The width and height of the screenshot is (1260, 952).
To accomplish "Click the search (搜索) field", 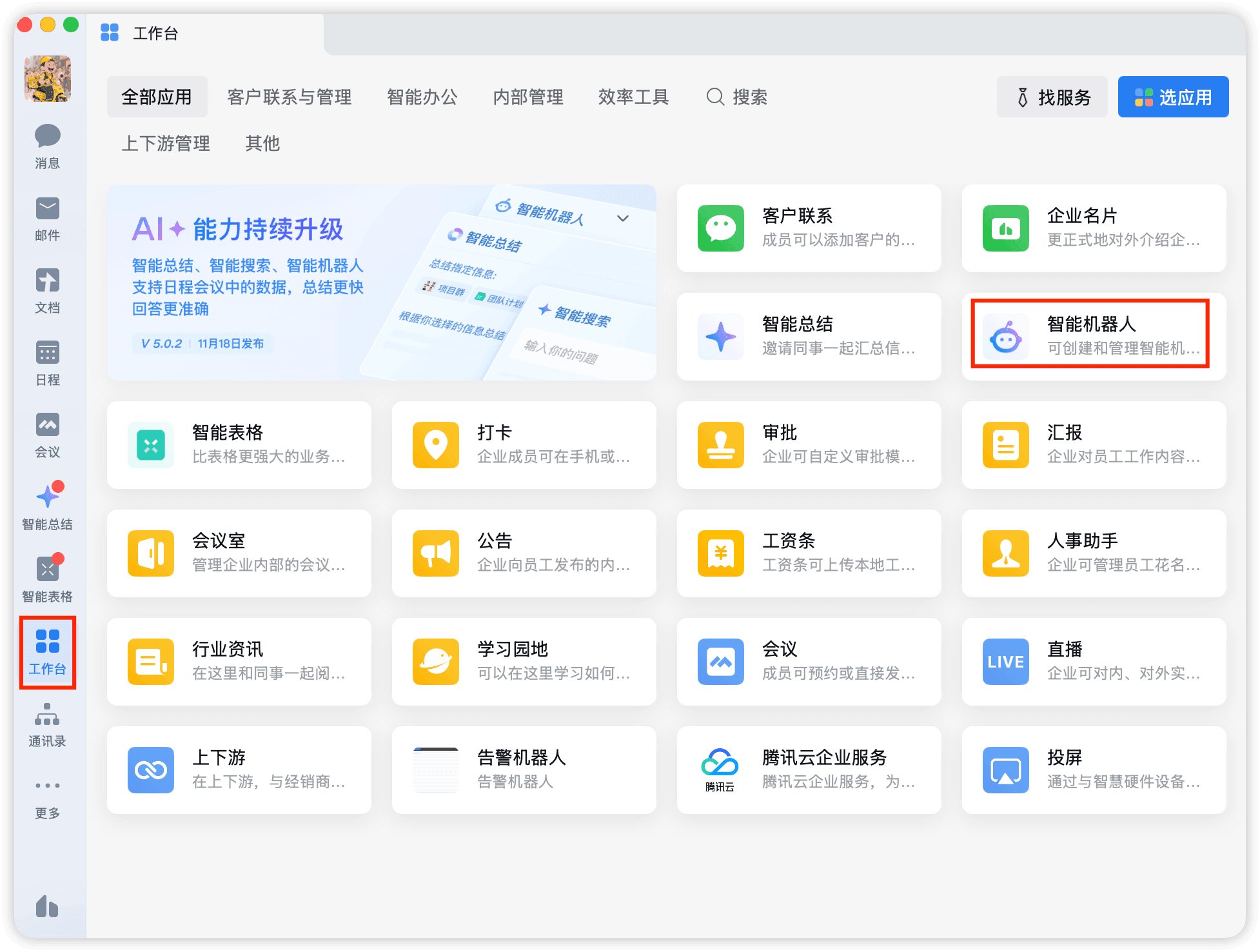I will point(737,97).
